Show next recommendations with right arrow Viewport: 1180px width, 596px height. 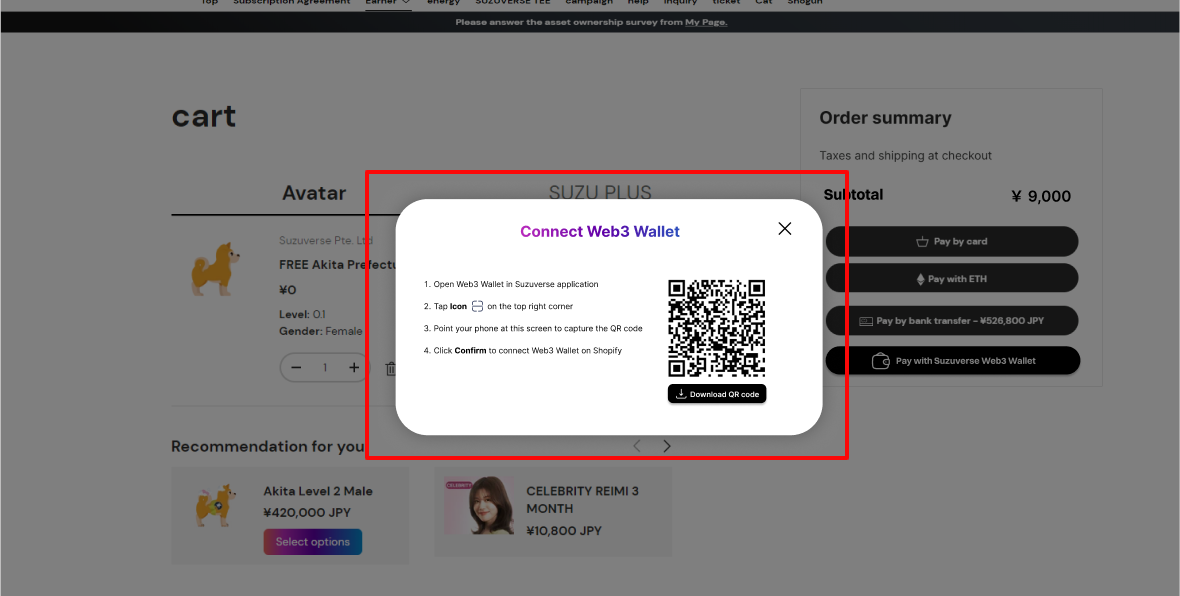coord(667,446)
